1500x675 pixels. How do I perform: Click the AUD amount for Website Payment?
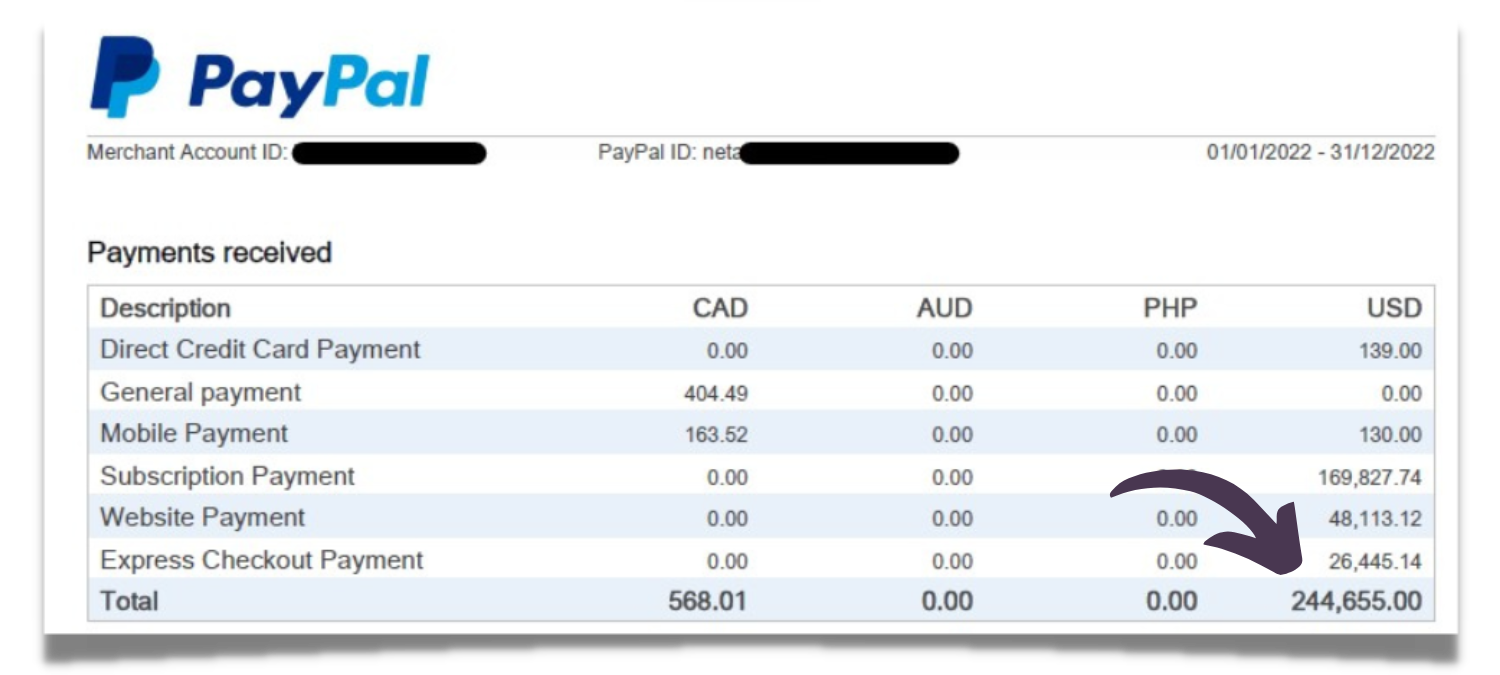tap(953, 520)
